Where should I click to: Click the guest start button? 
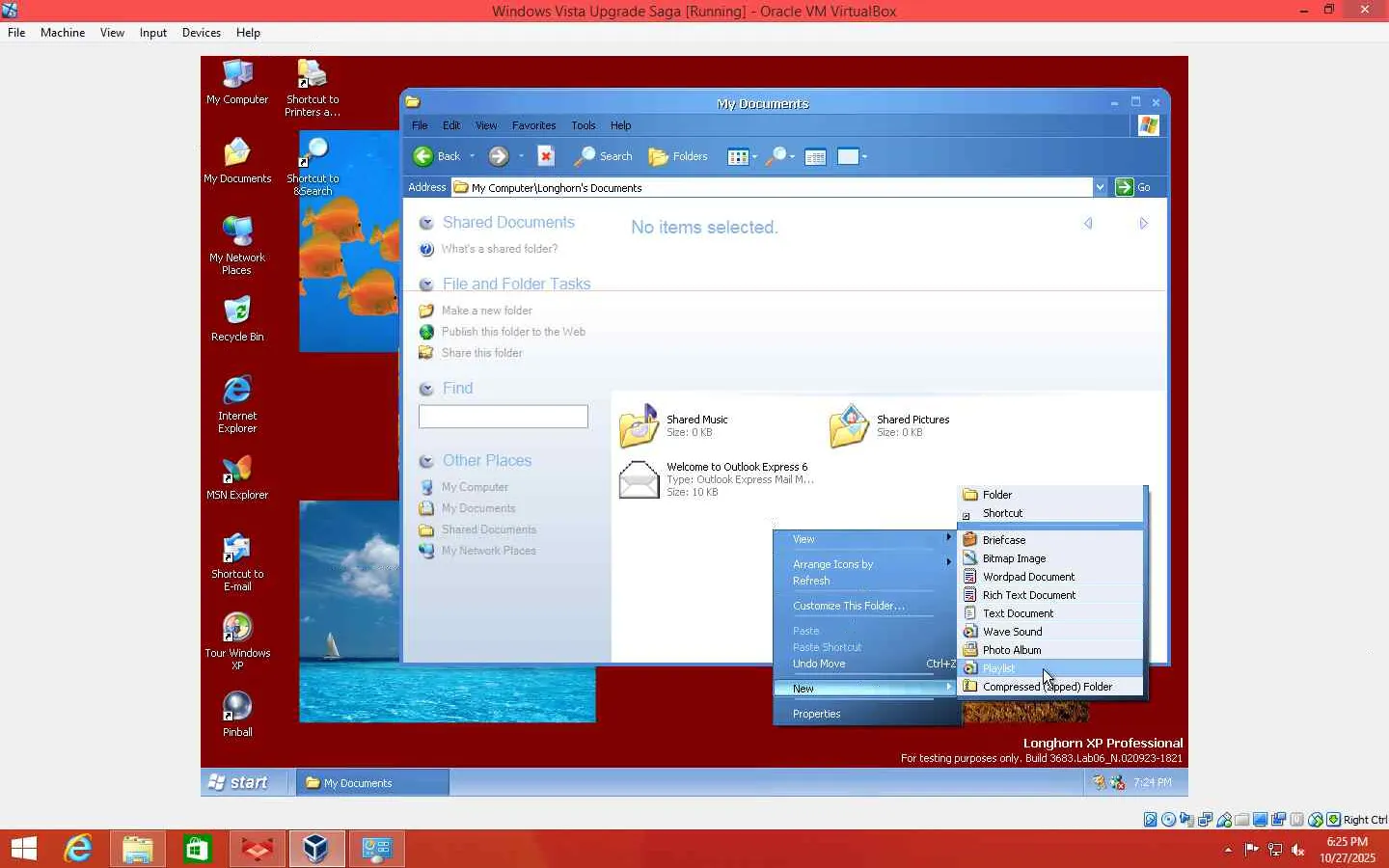239,782
